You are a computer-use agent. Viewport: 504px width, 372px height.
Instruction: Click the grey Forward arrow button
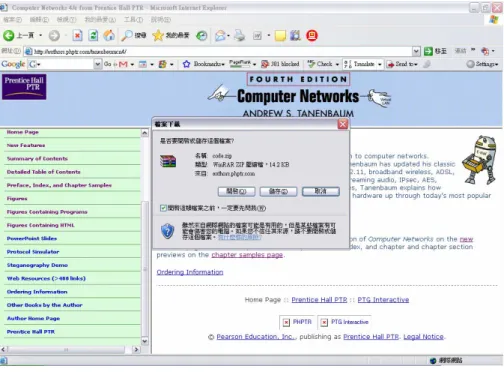(x=54, y=35)
